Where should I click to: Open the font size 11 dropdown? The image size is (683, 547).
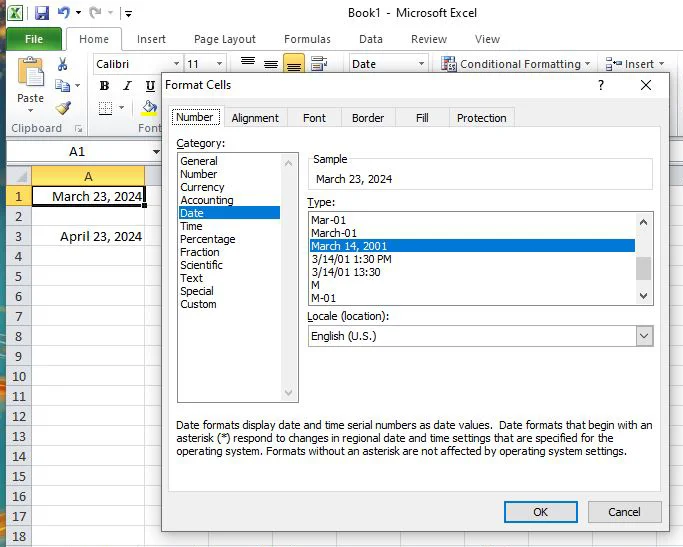[x=220, y=64]
